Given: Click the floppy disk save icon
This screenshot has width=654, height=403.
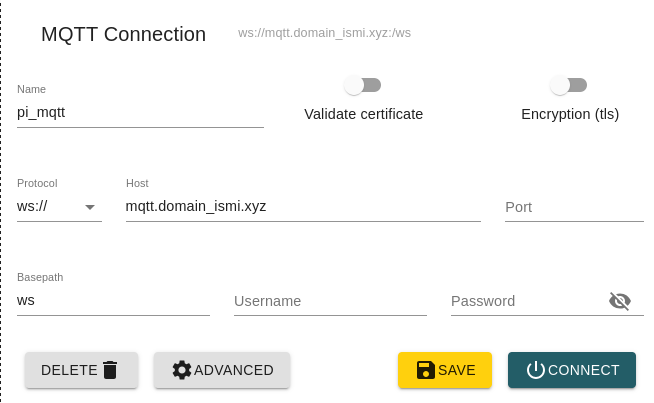Looking at the screenshot, I should pos(426,370).
